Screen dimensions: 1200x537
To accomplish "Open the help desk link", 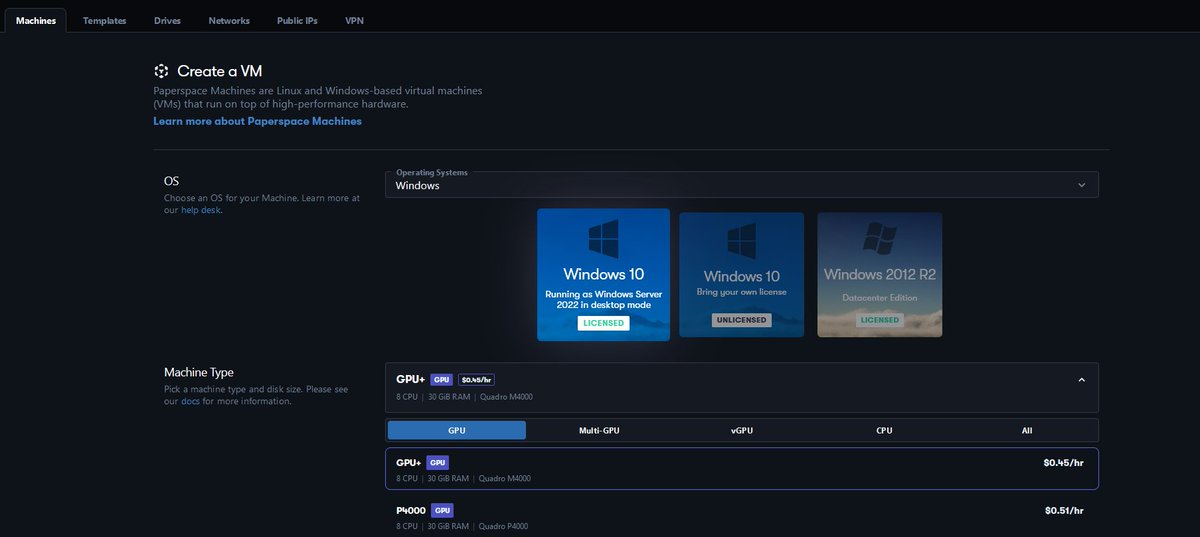I will tap(200, 210).
